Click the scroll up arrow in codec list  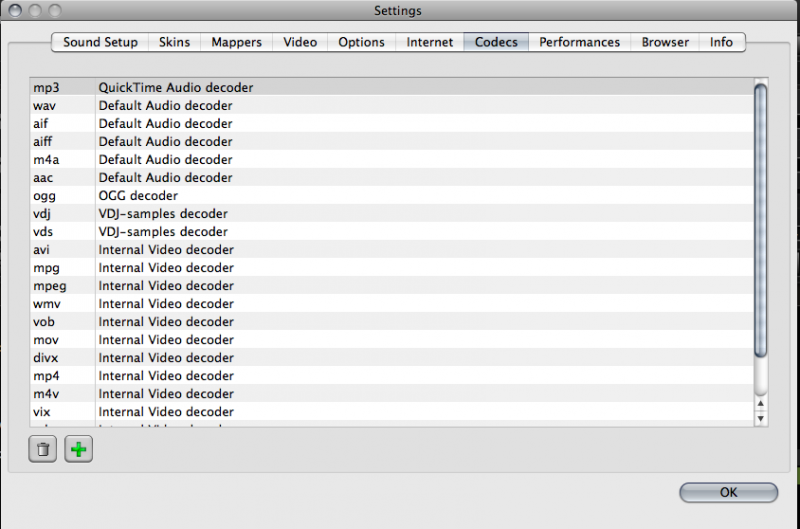tap(760, 403)
